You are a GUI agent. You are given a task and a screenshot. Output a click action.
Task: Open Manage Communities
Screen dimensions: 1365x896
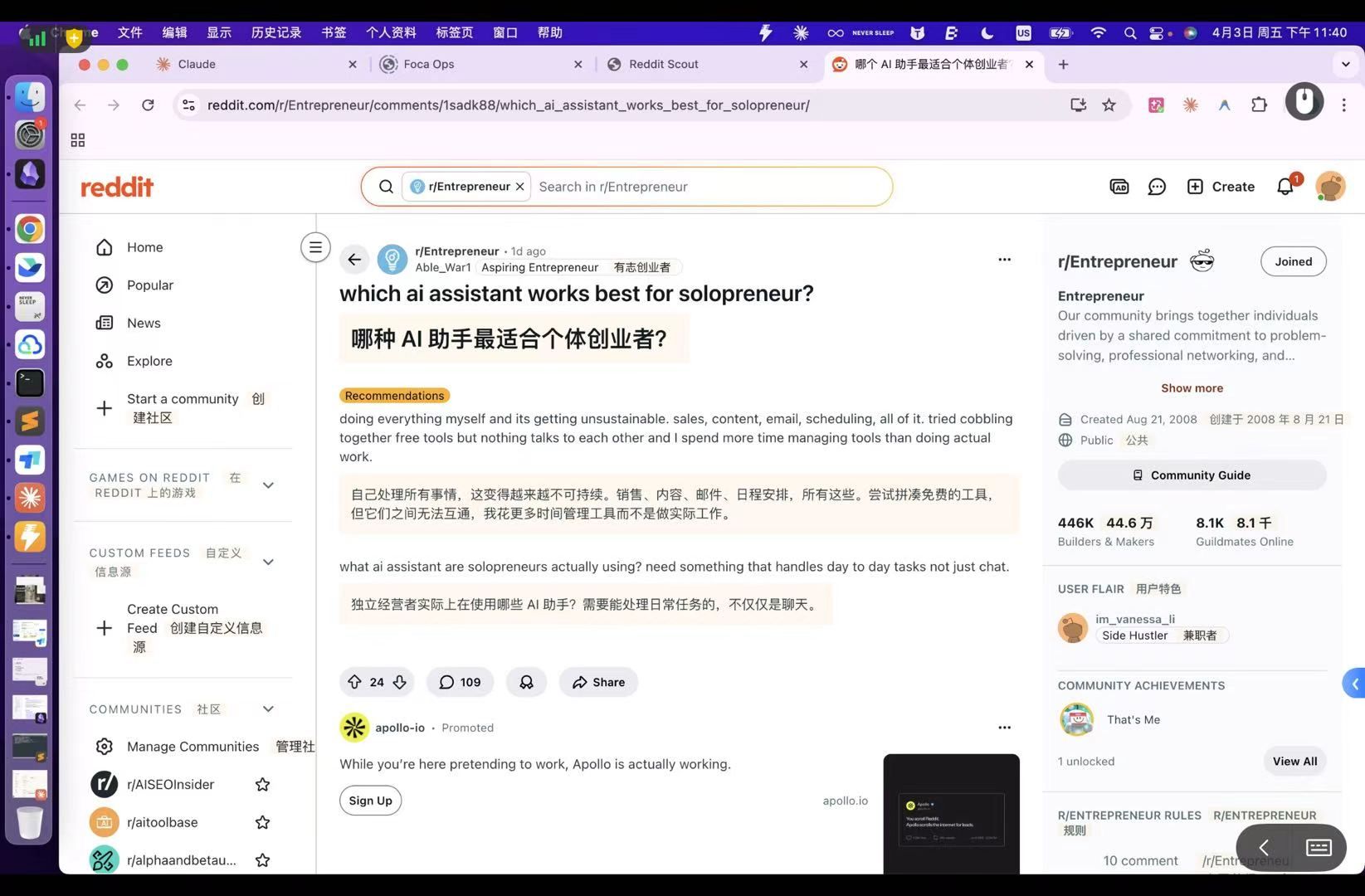click(x=193, y=747)
